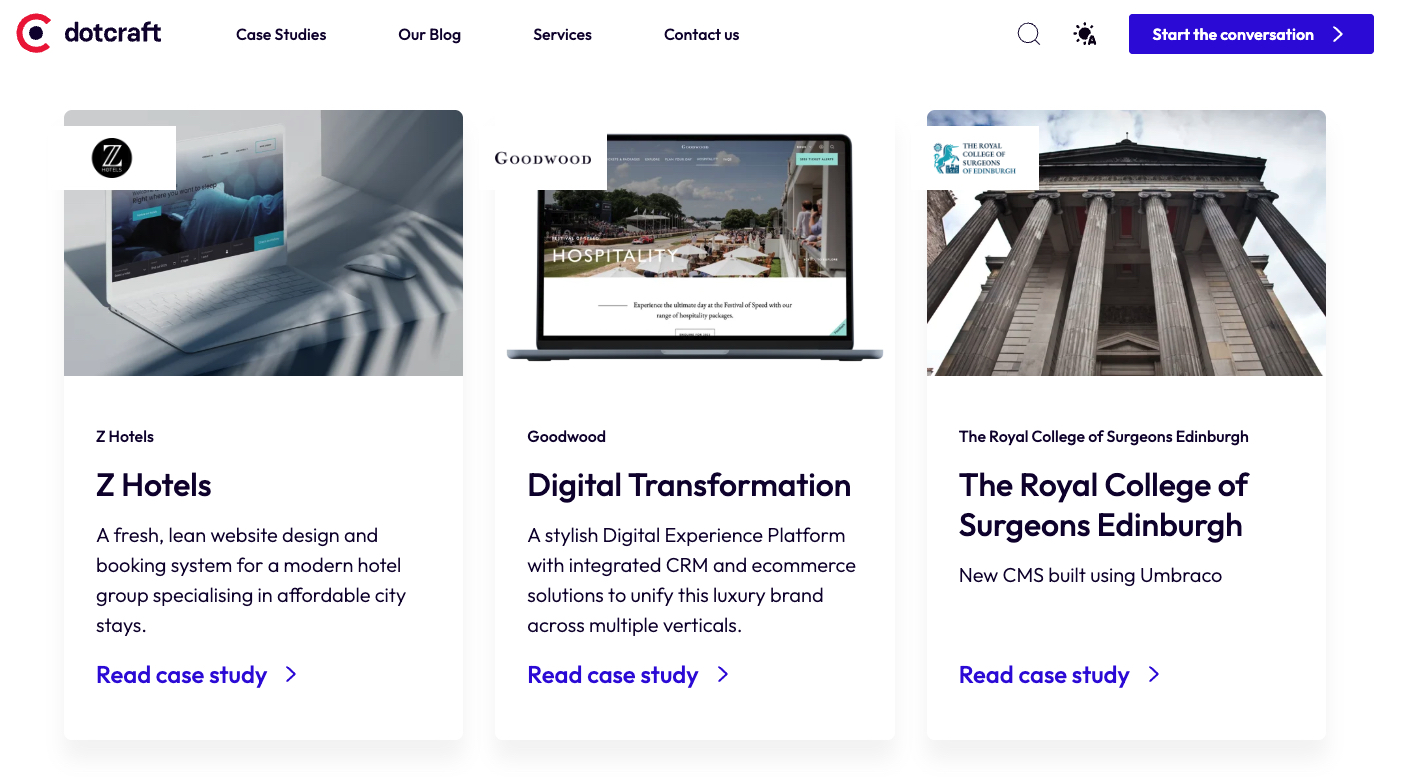Click the Z Hotels logo badge
Screen dimensions: 1404x777
(x=112, y=158)
